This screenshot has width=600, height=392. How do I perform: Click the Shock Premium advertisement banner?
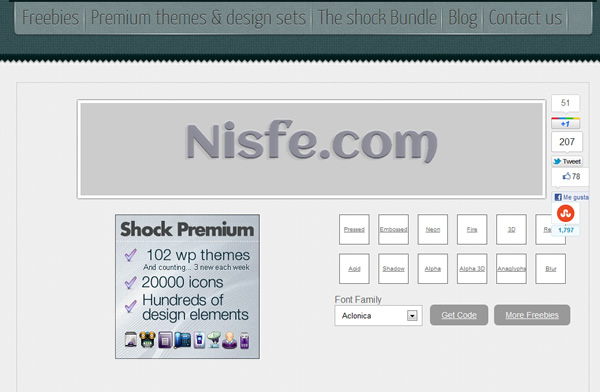(188, 286)
